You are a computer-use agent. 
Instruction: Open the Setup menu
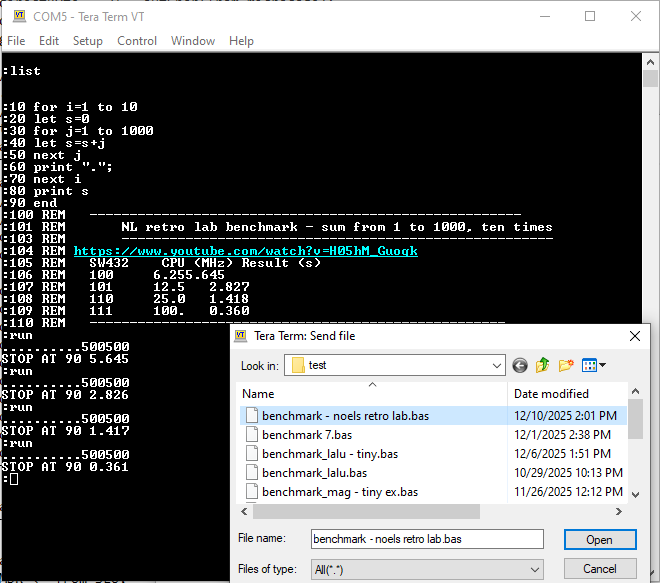[x=87, y=41]
